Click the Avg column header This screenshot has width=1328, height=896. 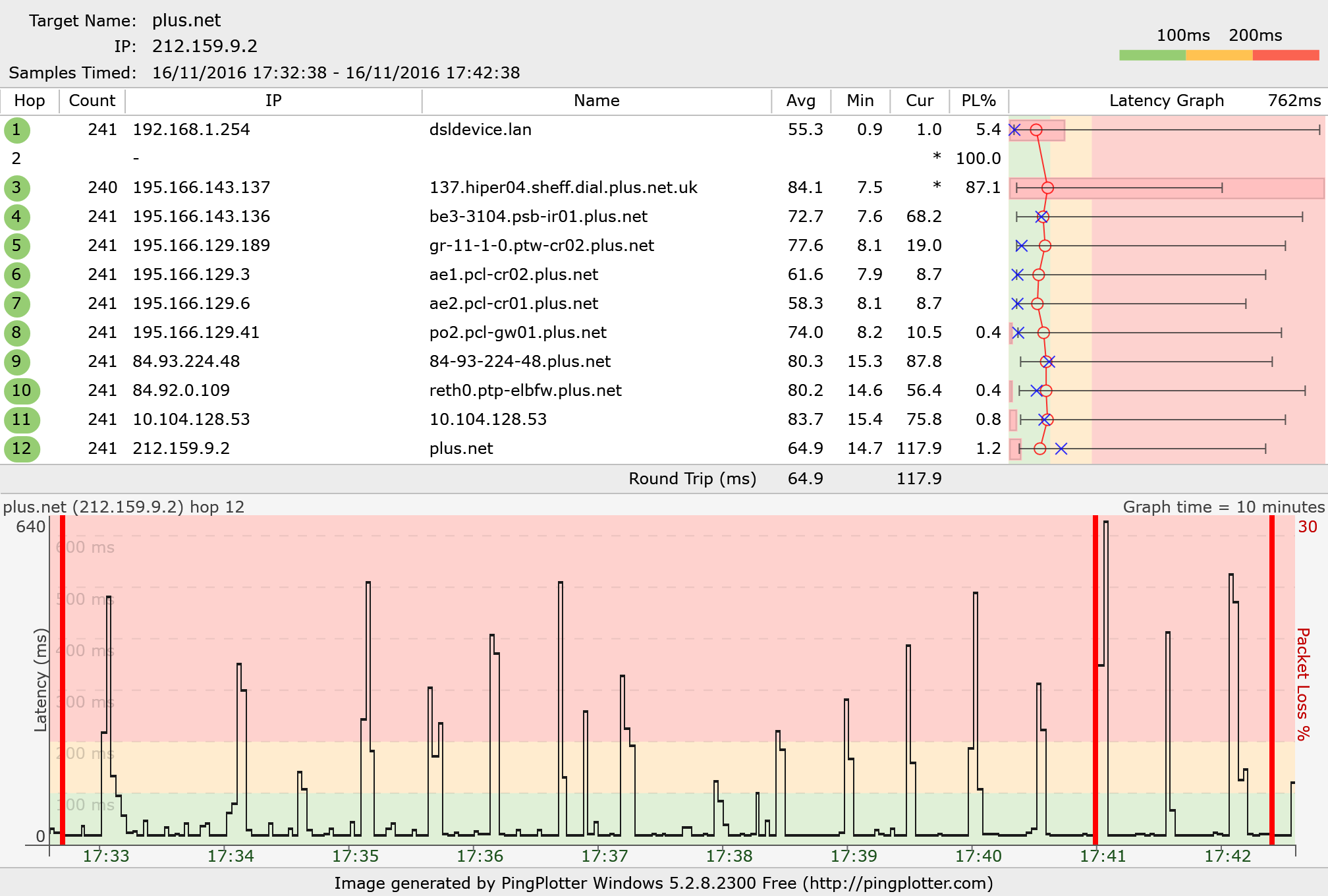800,101
